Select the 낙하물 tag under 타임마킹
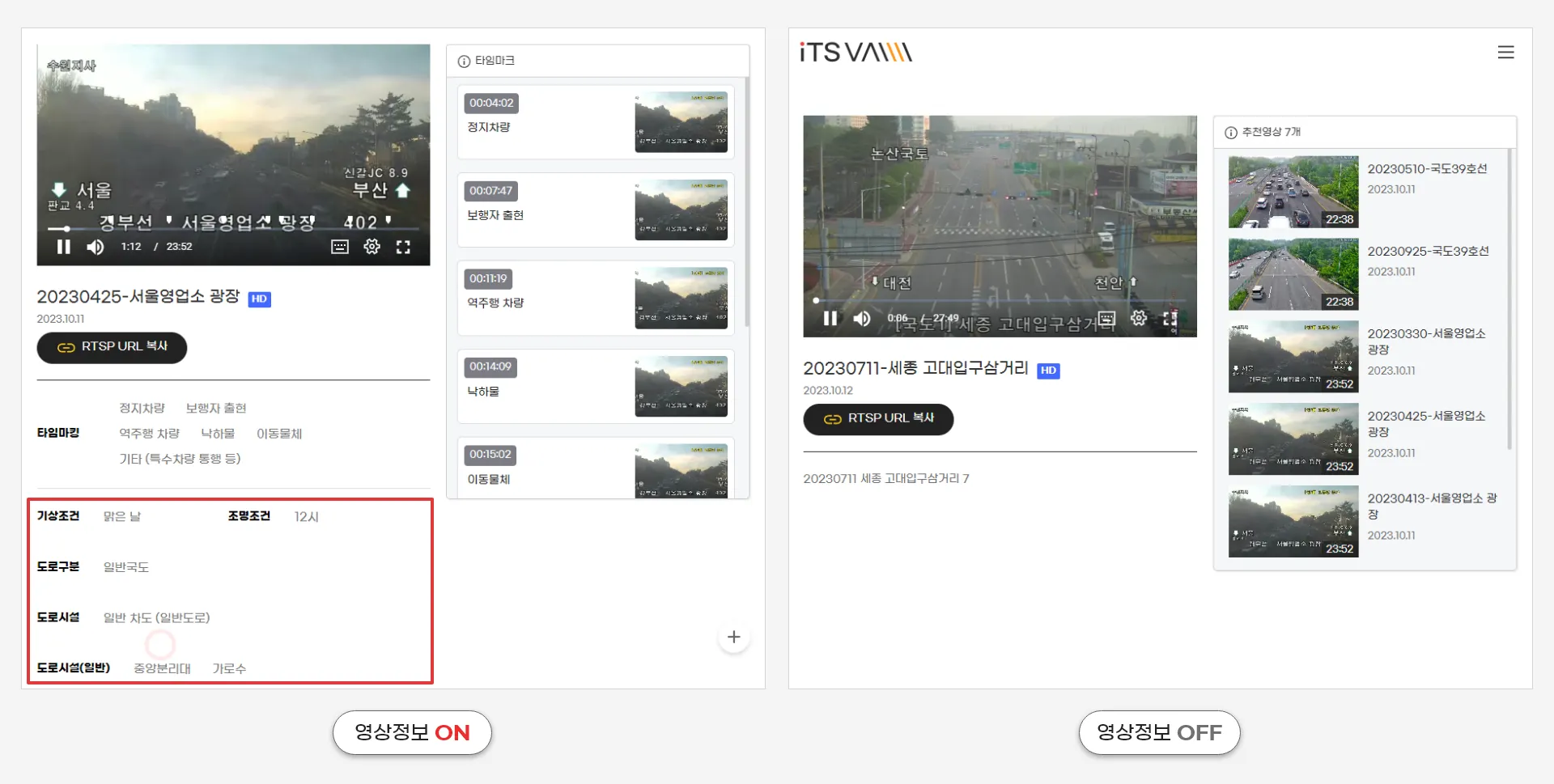Viewport: 1554px width, 784px height. (218, 434)
